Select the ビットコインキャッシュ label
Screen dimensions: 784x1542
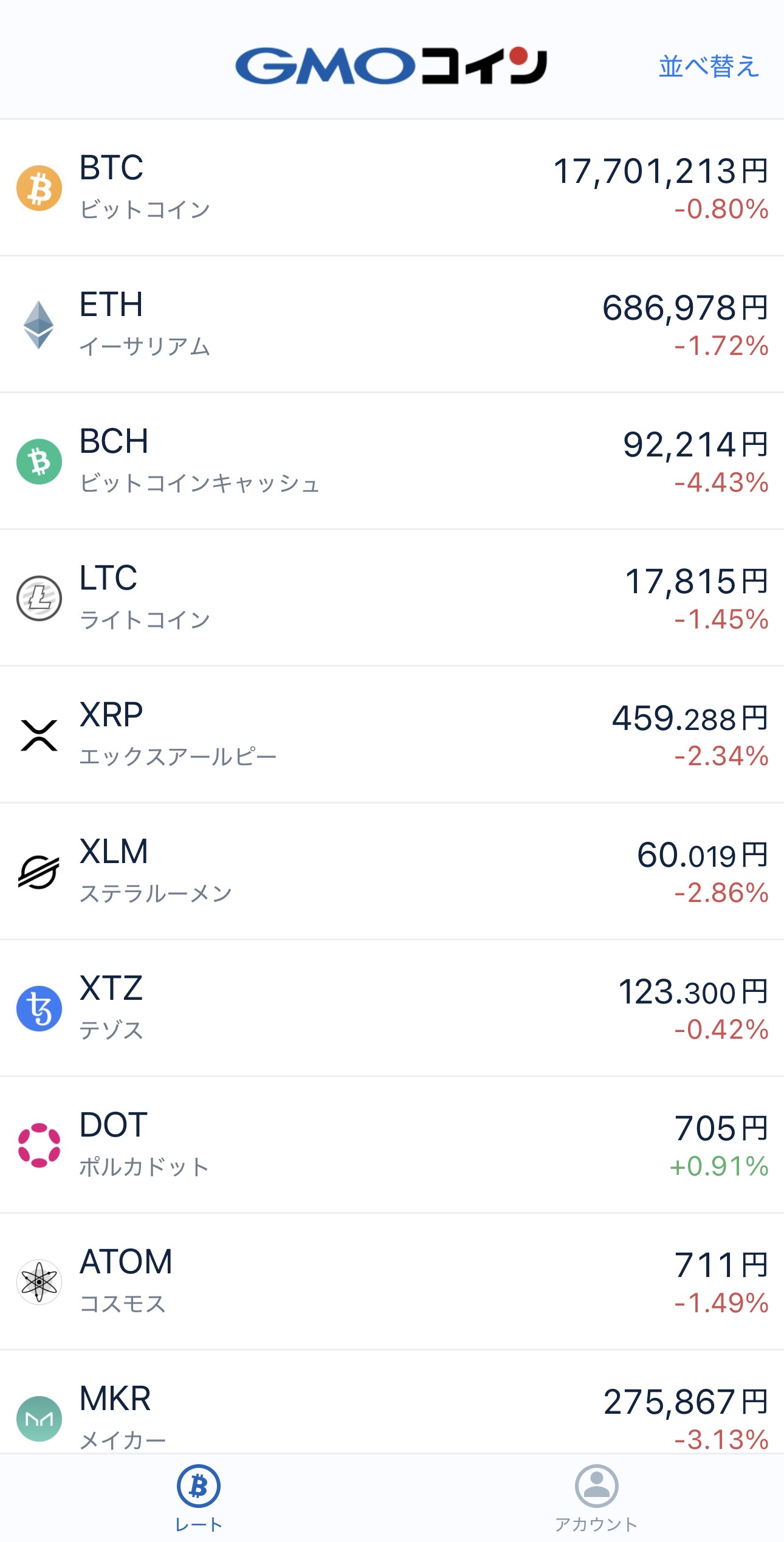tap(199, 484)
